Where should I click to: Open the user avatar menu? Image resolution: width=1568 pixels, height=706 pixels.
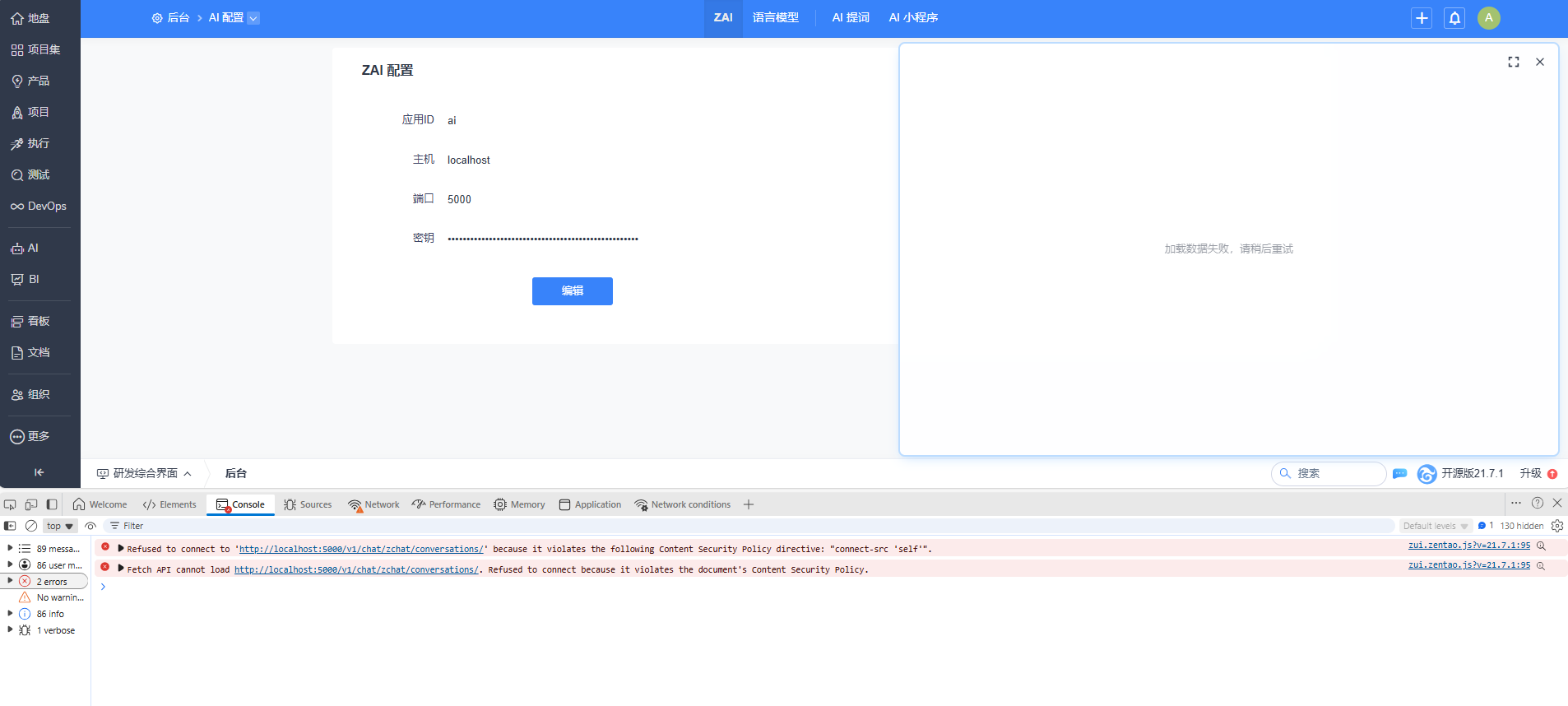tap(1488, 18)
